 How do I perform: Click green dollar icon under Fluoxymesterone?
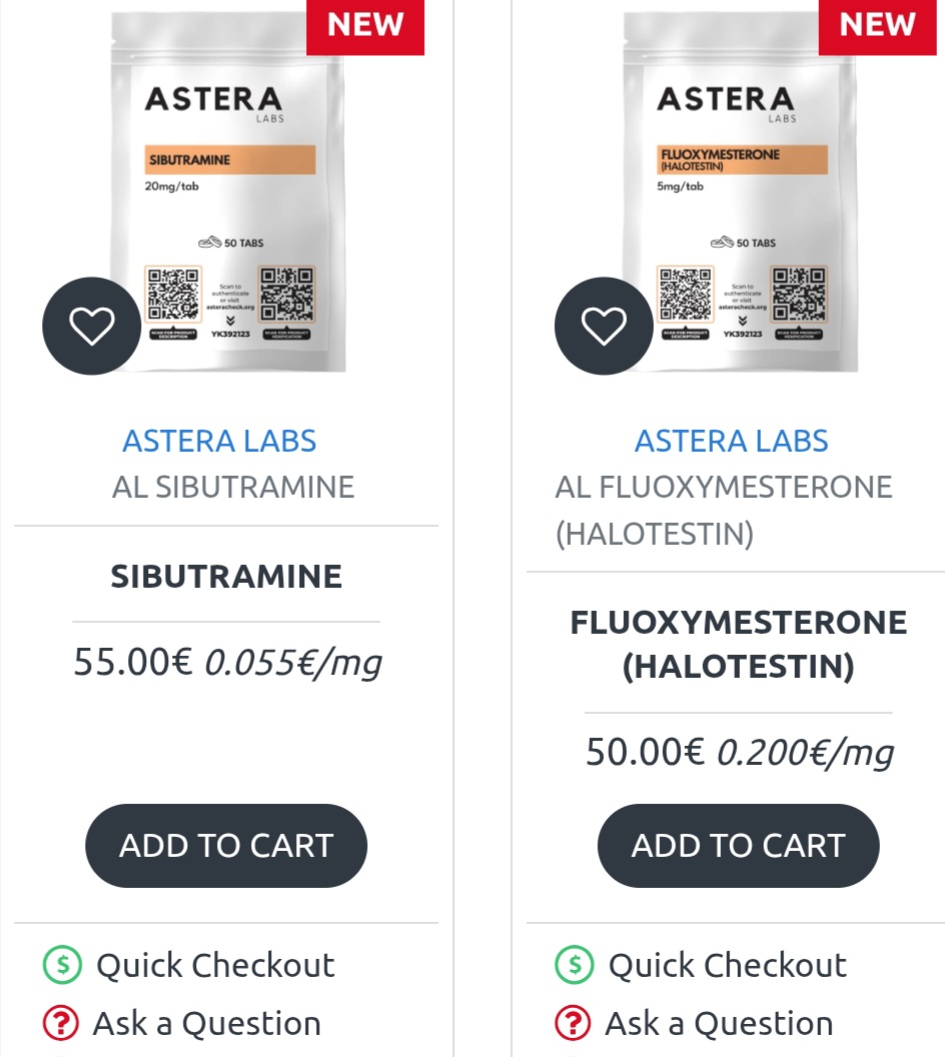pyautogui.click(x=574, y=965)
